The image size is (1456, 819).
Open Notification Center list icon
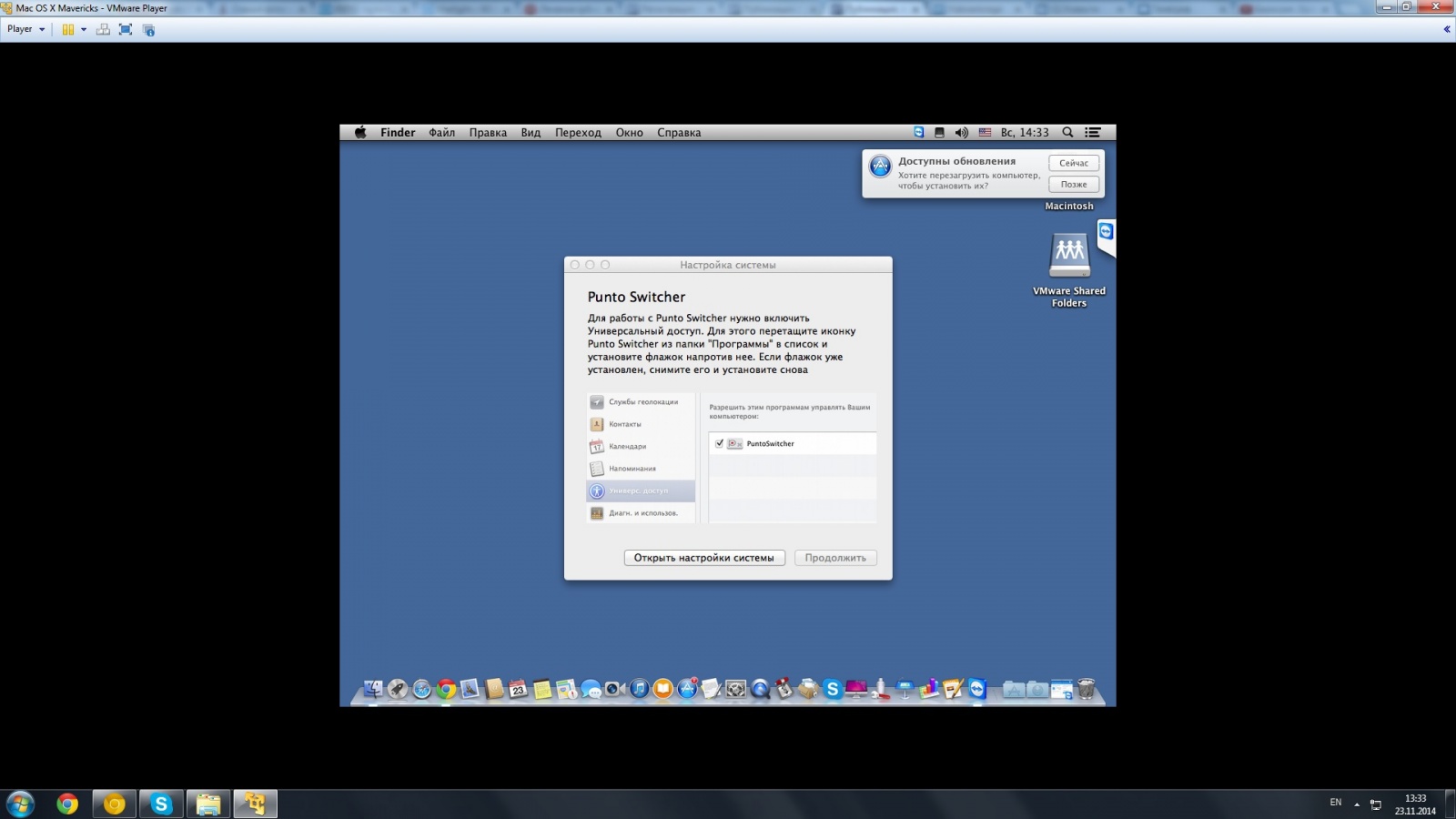(x=1093, y=132)
